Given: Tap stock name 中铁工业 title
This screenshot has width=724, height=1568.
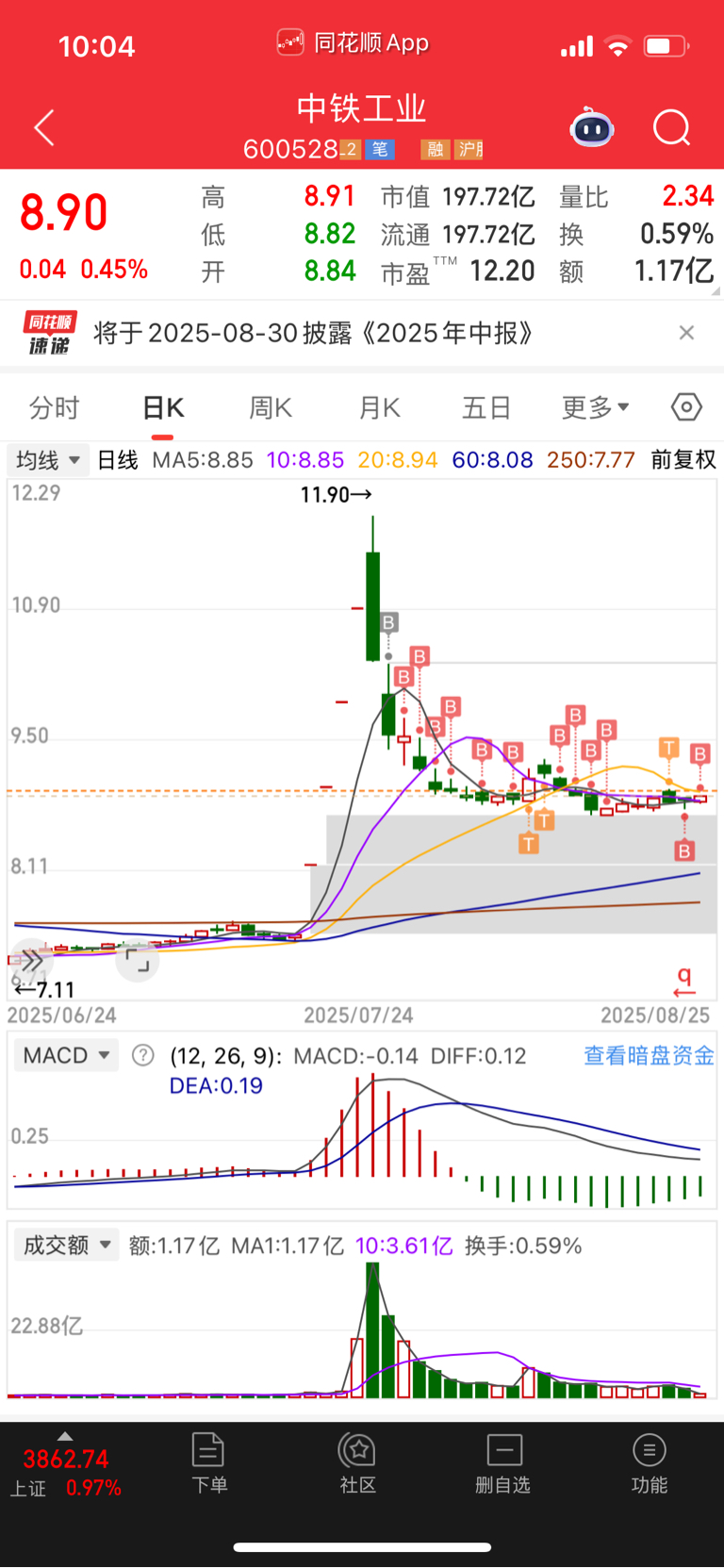Looking at the screenshot, I should 362,108.
